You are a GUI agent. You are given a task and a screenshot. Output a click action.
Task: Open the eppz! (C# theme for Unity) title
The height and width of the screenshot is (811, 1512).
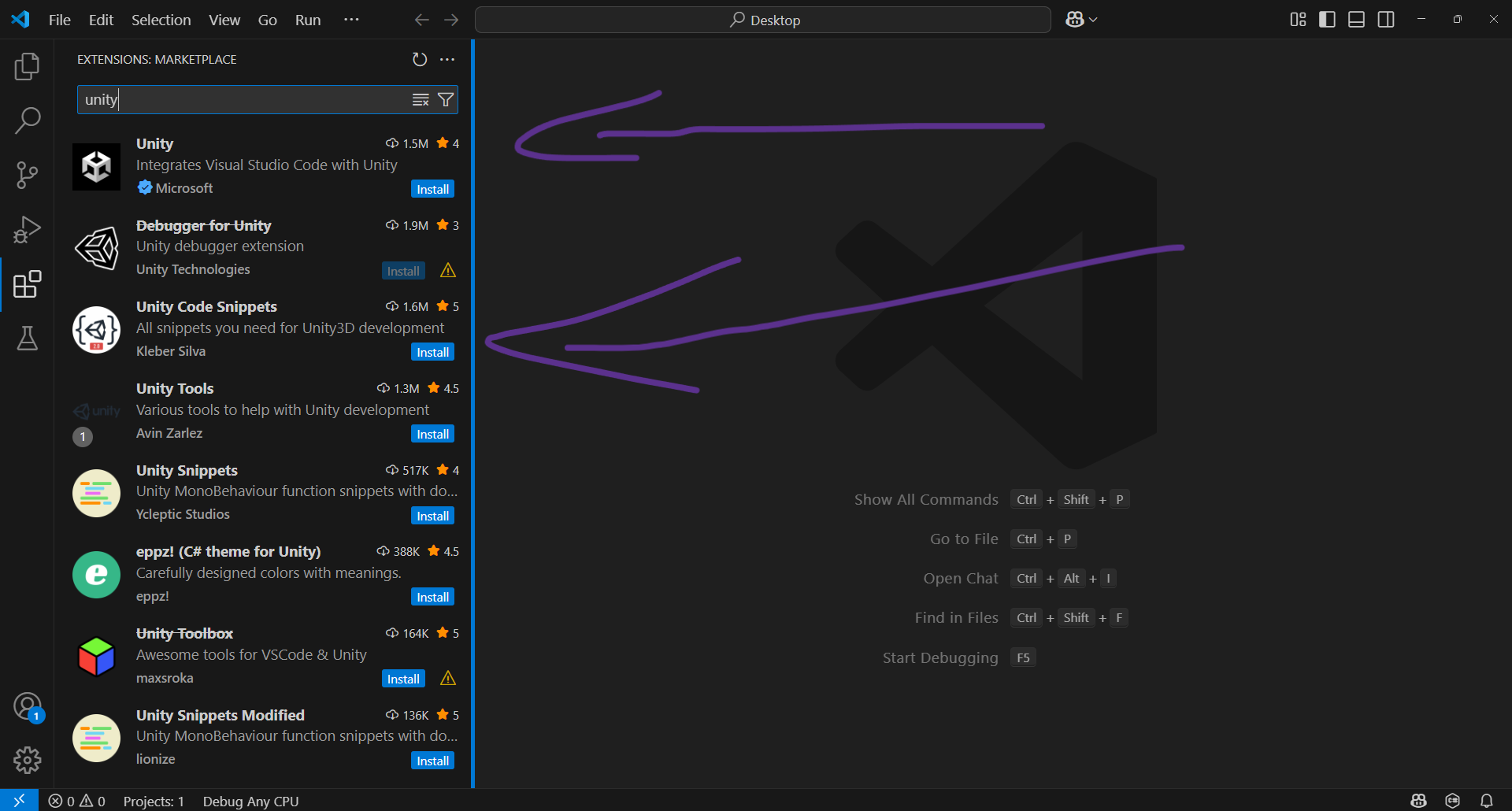[x=228, y=551]
